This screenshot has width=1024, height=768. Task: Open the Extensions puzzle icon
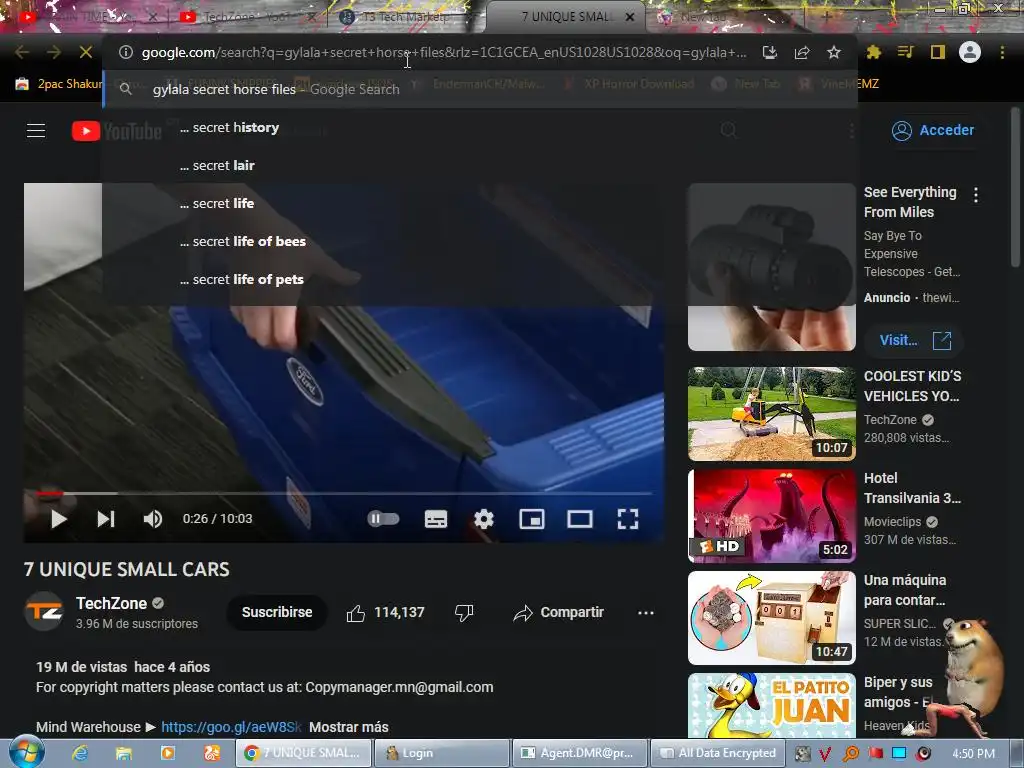[x=874, y=52]
